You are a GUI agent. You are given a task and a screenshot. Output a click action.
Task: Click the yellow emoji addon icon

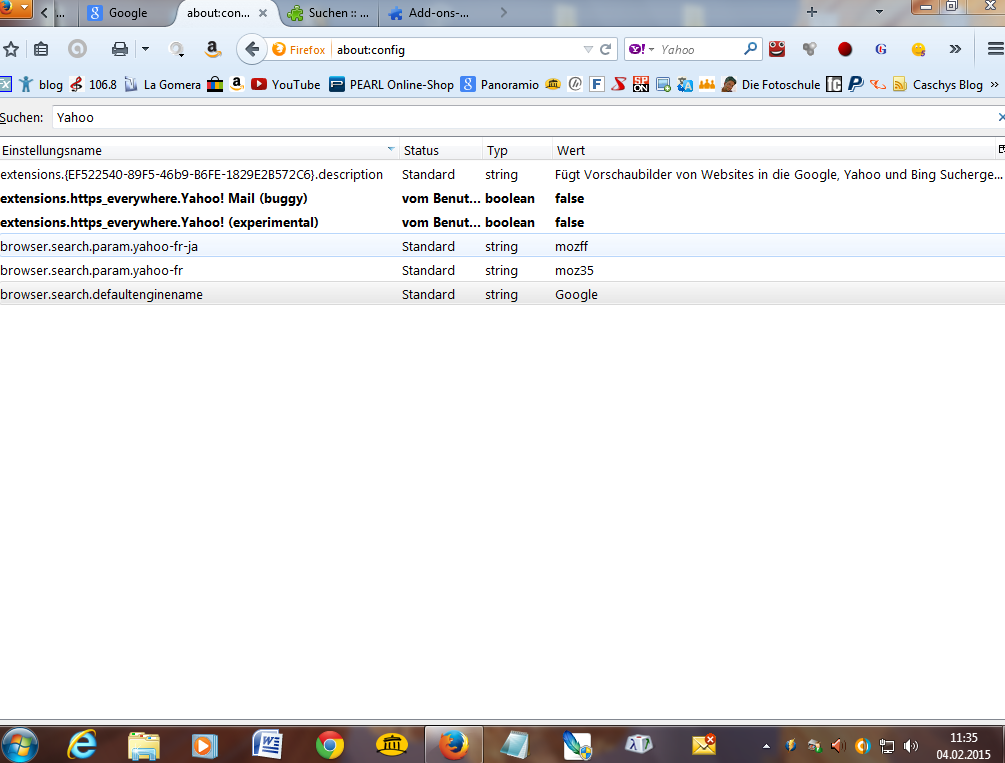coord(918,49)
